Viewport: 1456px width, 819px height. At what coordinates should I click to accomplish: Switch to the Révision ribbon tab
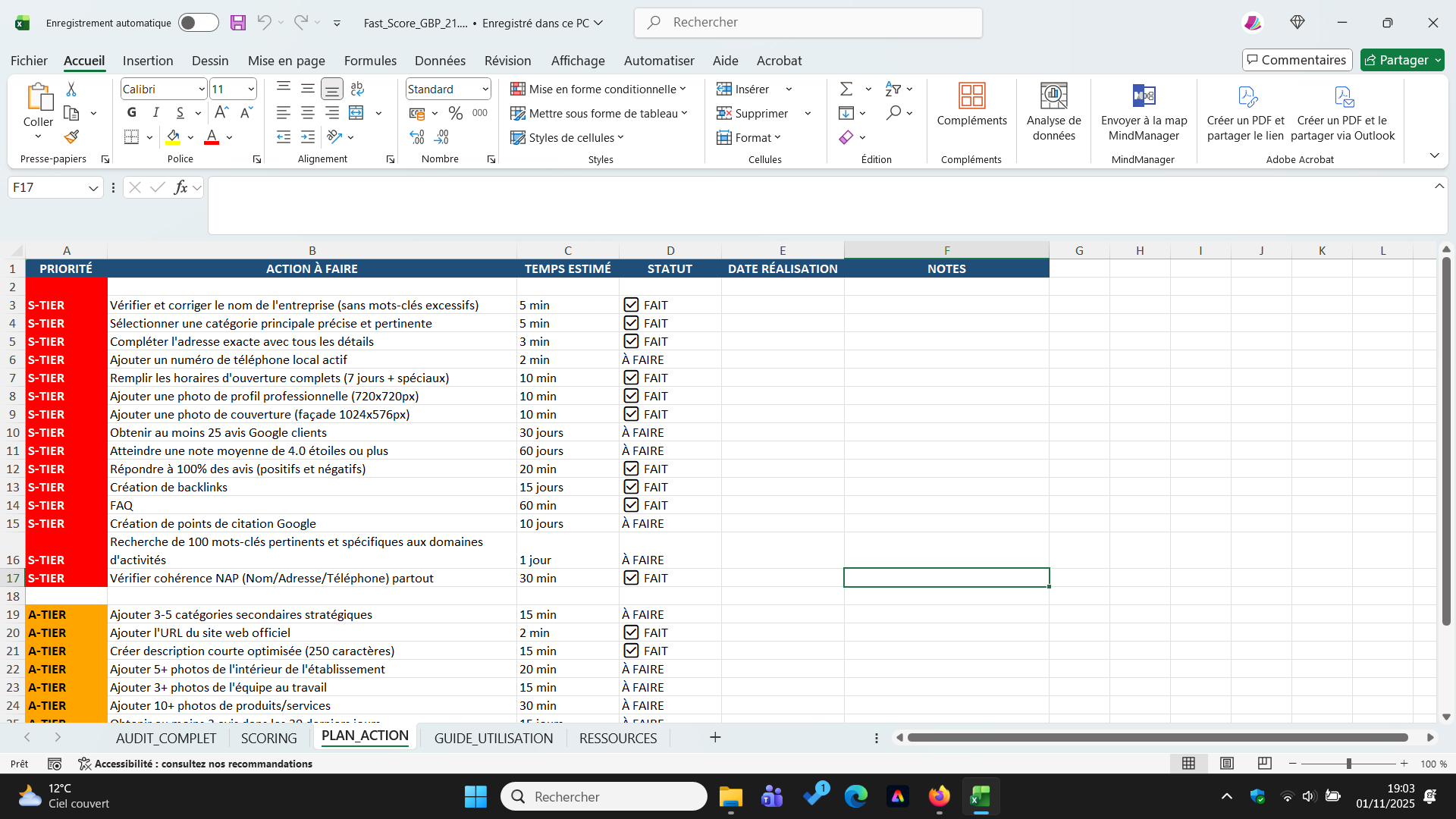point(507,61)
